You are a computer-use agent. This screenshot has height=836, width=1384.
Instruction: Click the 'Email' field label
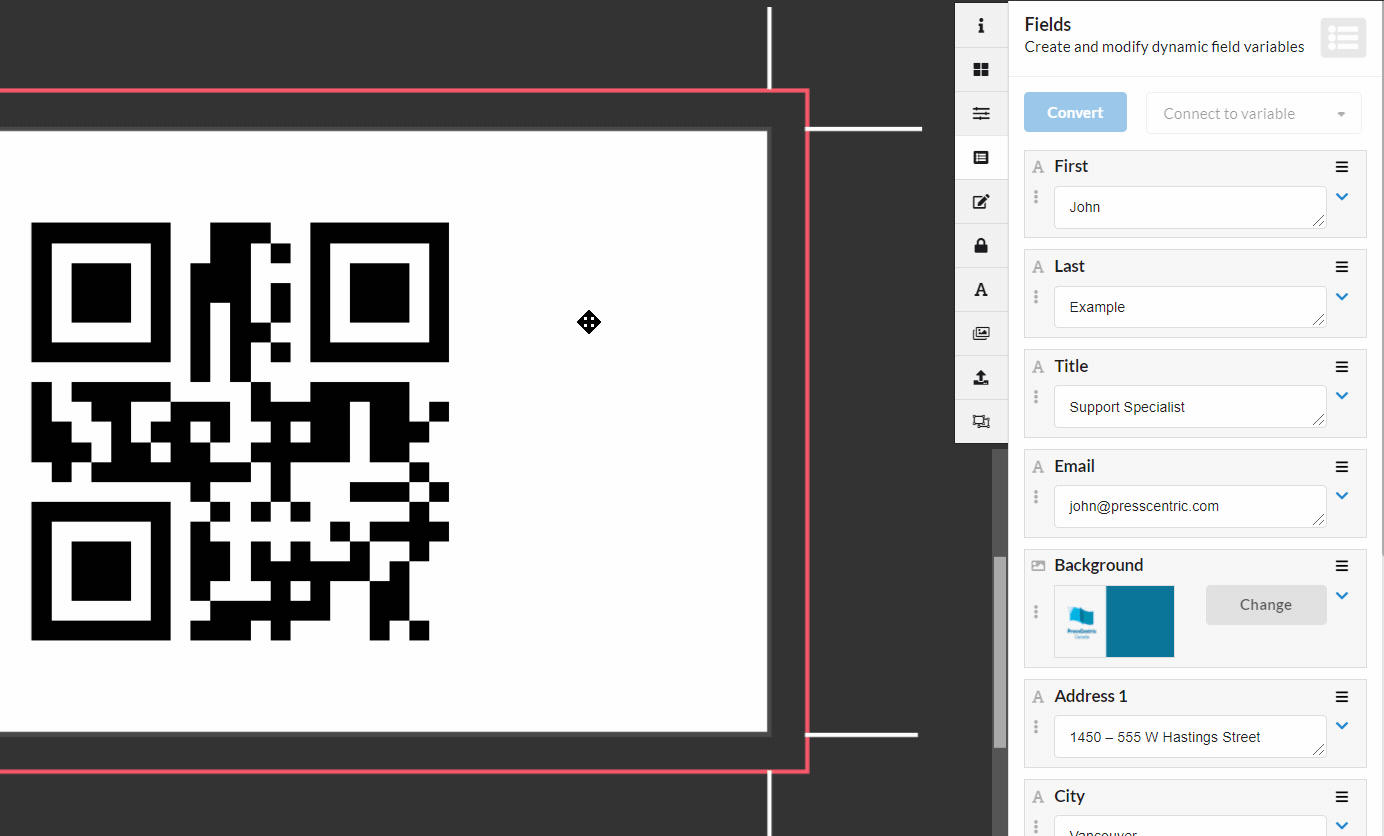1074,466
